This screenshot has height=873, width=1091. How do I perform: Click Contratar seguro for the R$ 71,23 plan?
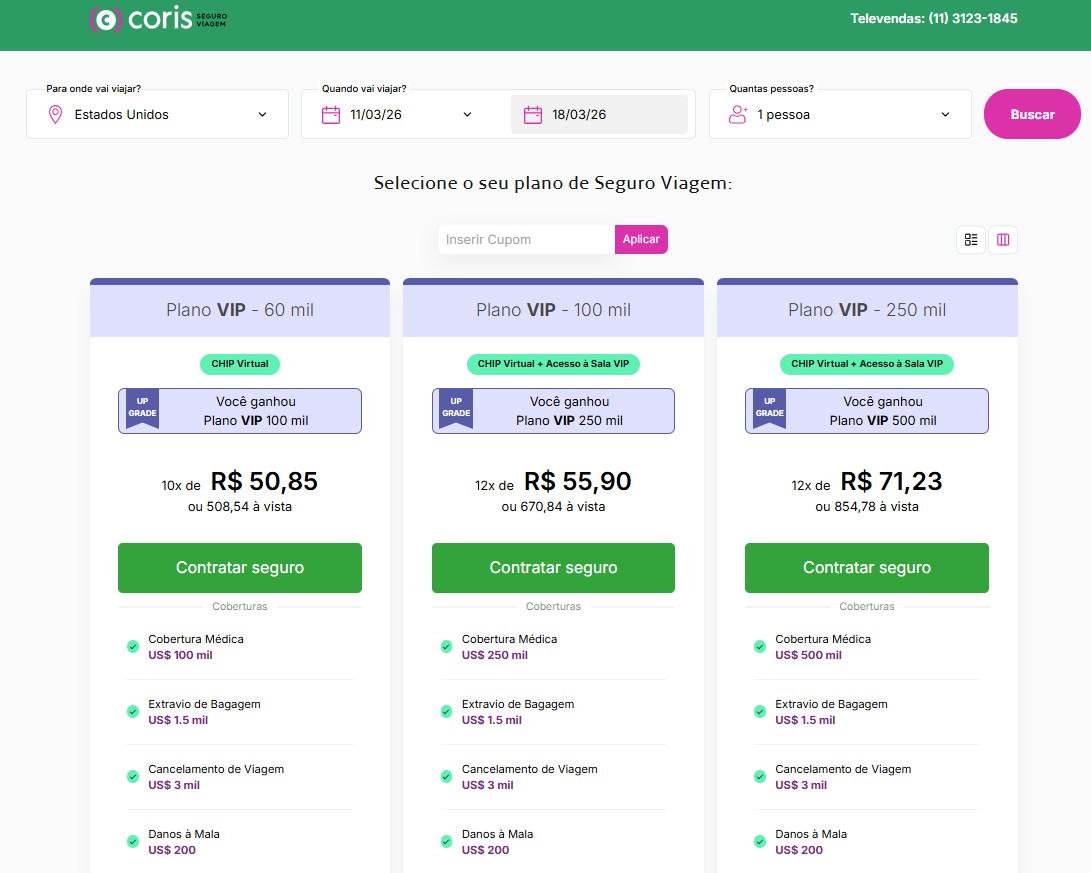(x=866, y=568)
